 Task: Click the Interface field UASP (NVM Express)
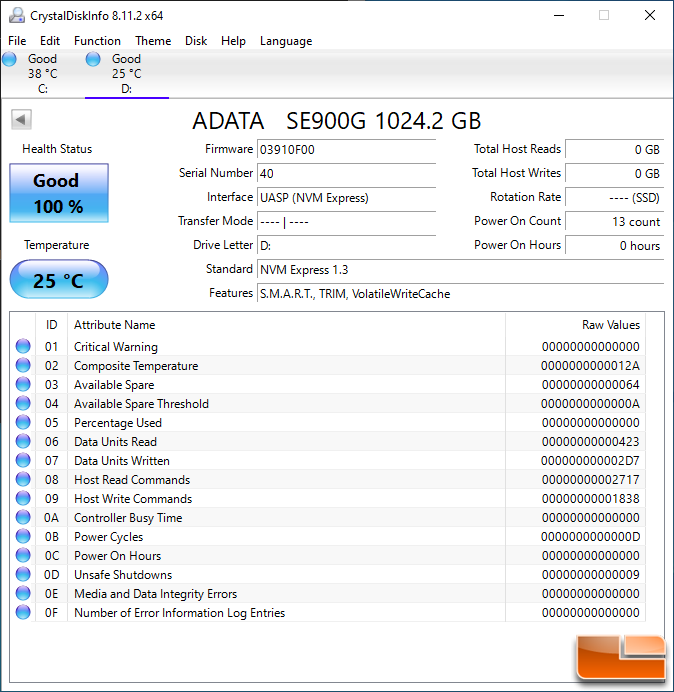click(x=346, y=197)
